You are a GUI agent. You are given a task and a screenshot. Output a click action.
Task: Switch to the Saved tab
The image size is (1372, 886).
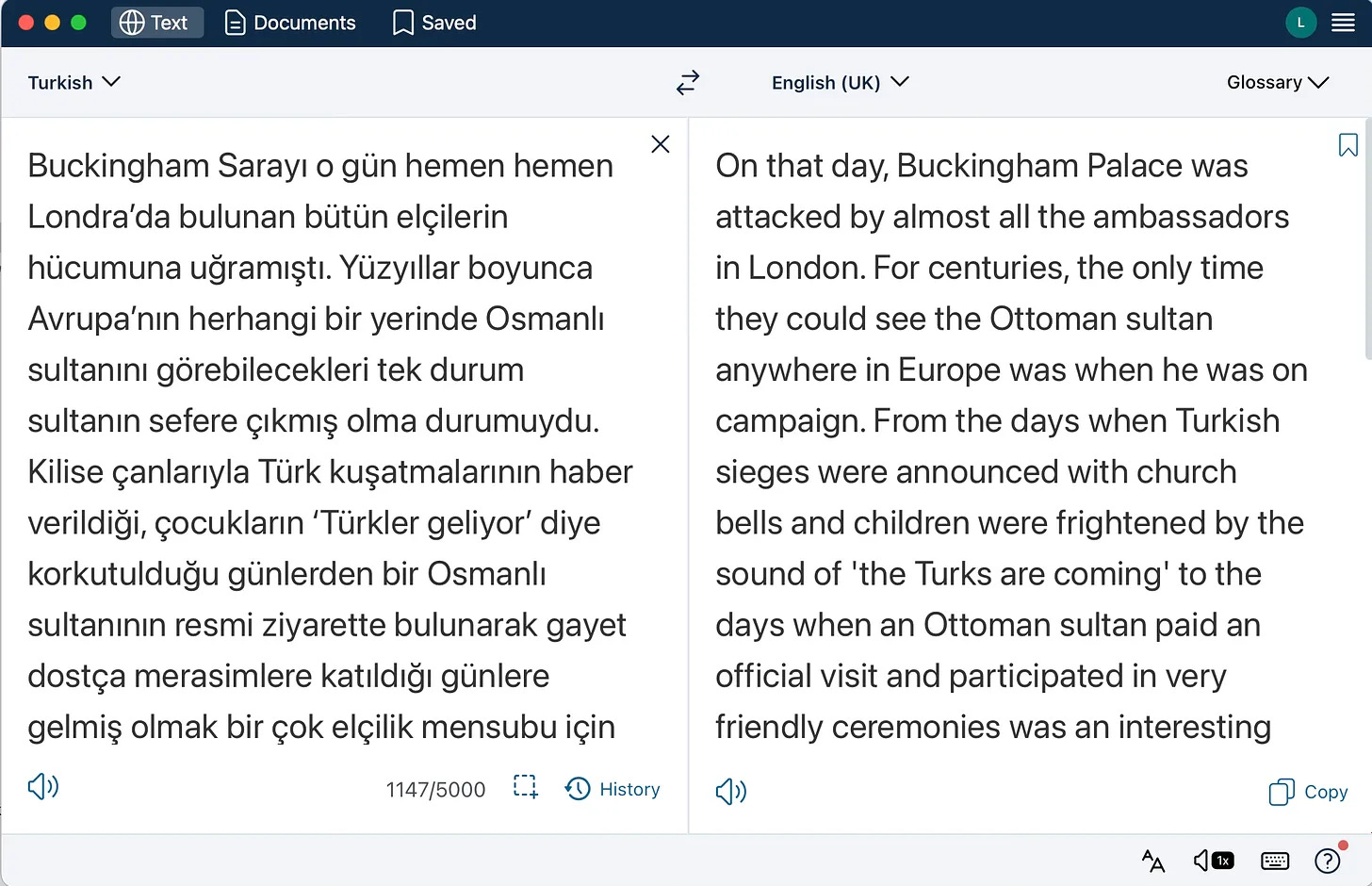tap(433, 22)
